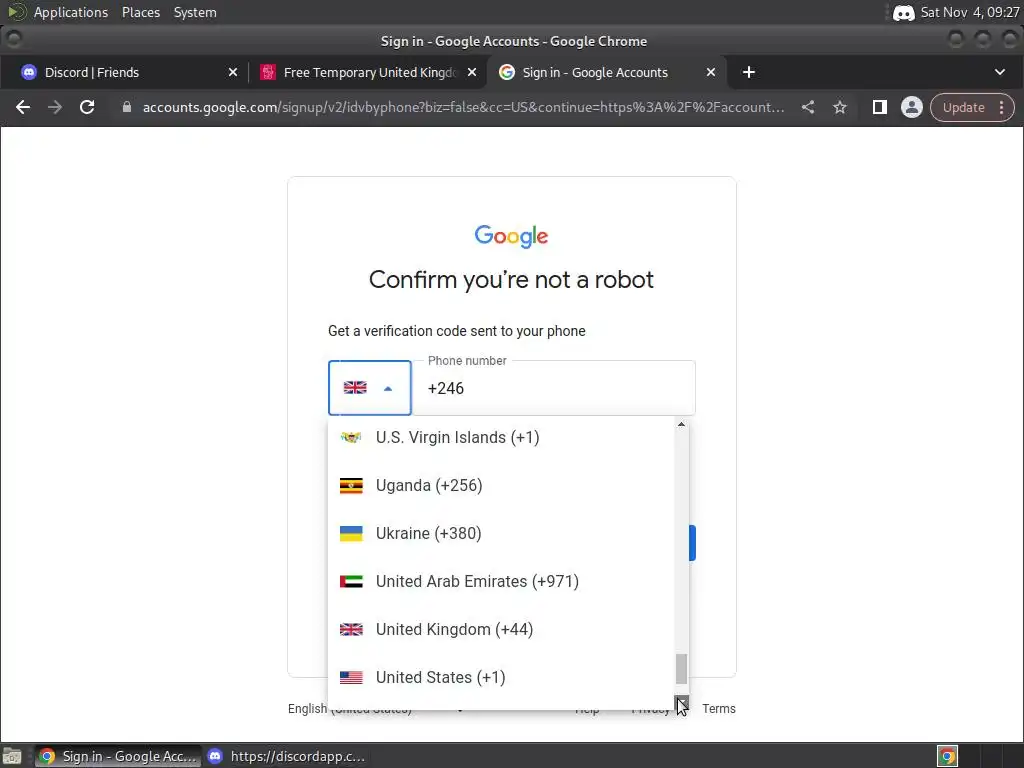Click the scrollbar up arrow in country list

tap(681, 424)
